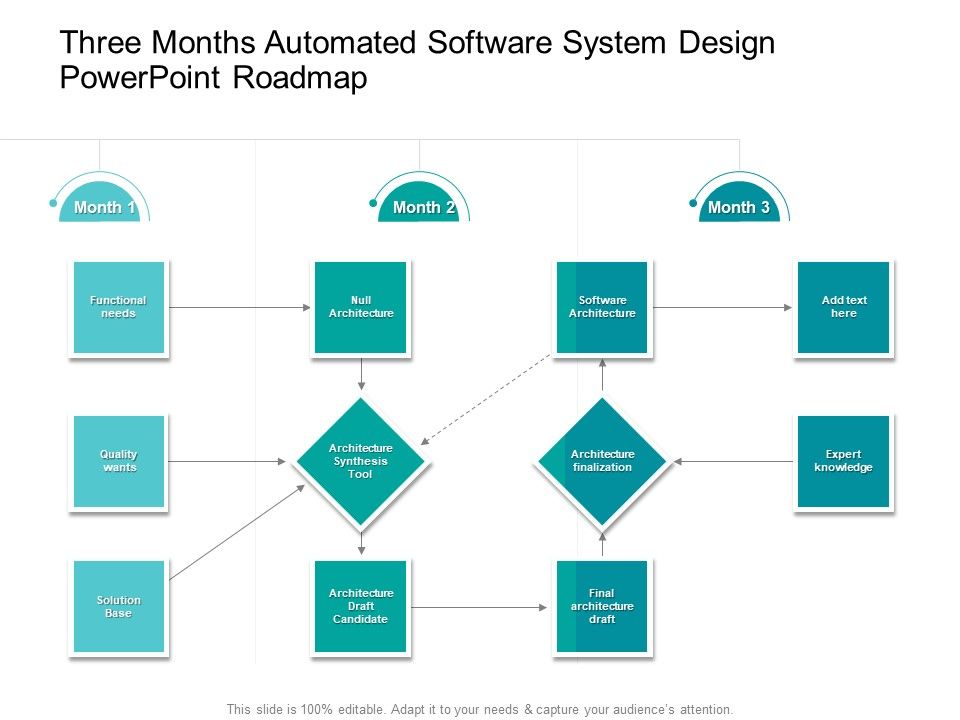The height and width of the screenshot is (720, 960).
Task: Click the Quality wants box
Action: pyautogui.click(x=119, y=461)
